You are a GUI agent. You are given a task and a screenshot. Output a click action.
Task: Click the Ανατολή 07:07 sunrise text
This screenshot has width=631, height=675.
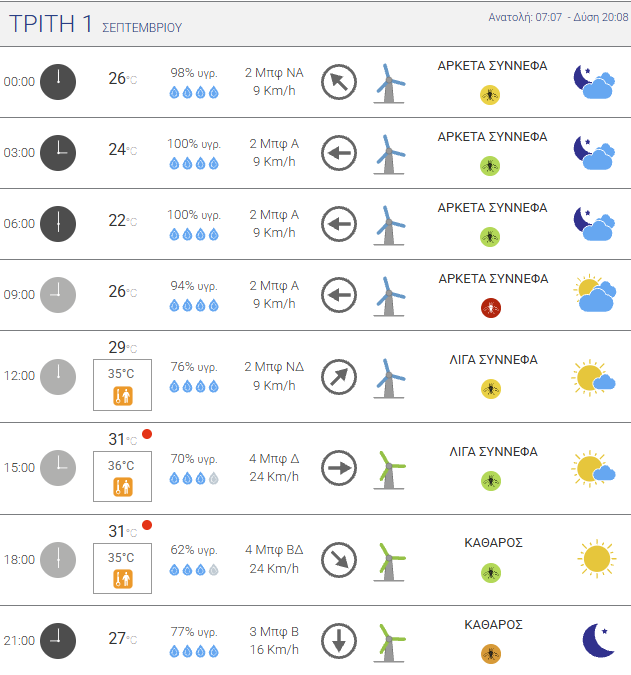click(525, 17)
